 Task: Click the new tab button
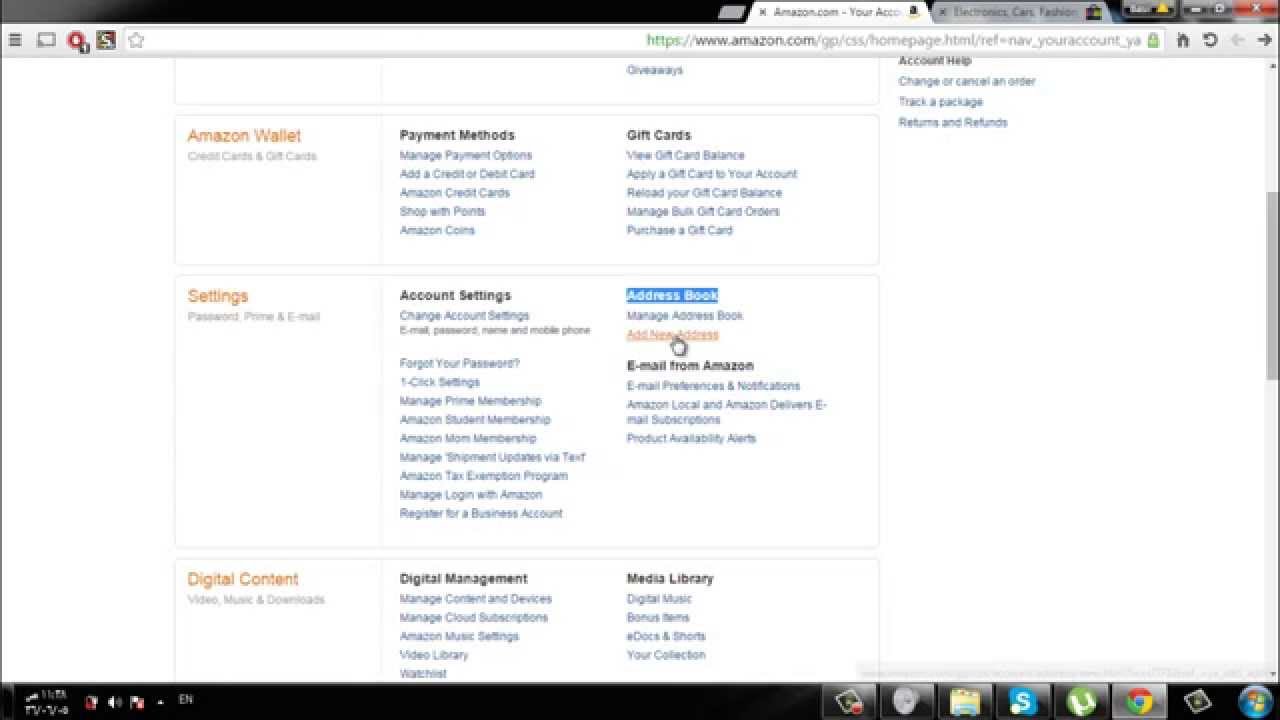click(x=732, y=12)
